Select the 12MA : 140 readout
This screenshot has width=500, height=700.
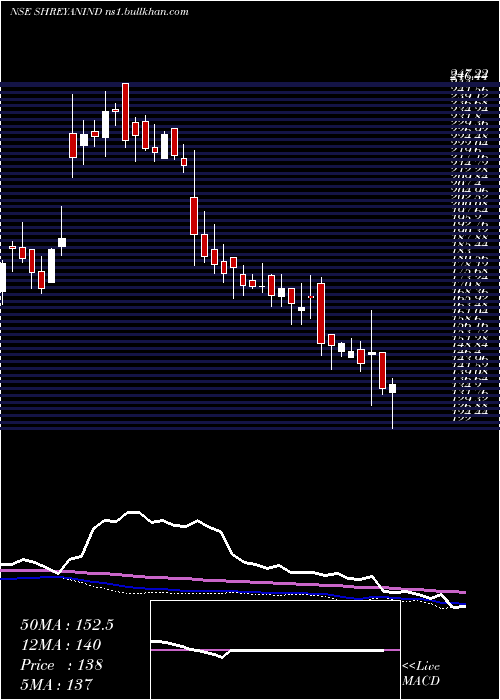[61, 645]
